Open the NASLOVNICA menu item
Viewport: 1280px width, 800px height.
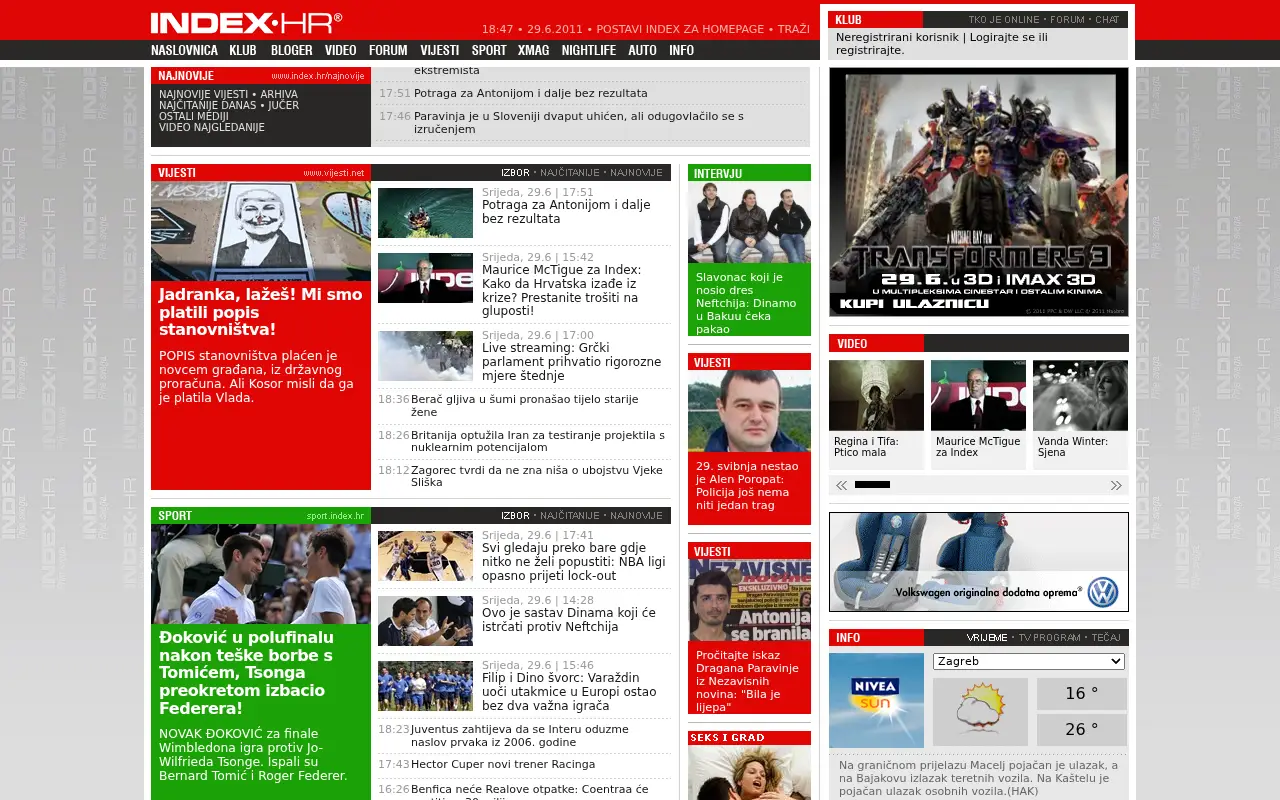(184, 50)
